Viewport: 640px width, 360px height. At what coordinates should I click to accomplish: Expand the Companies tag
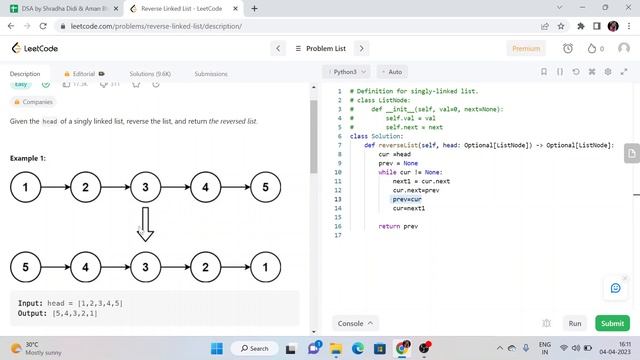coord(33,102)
